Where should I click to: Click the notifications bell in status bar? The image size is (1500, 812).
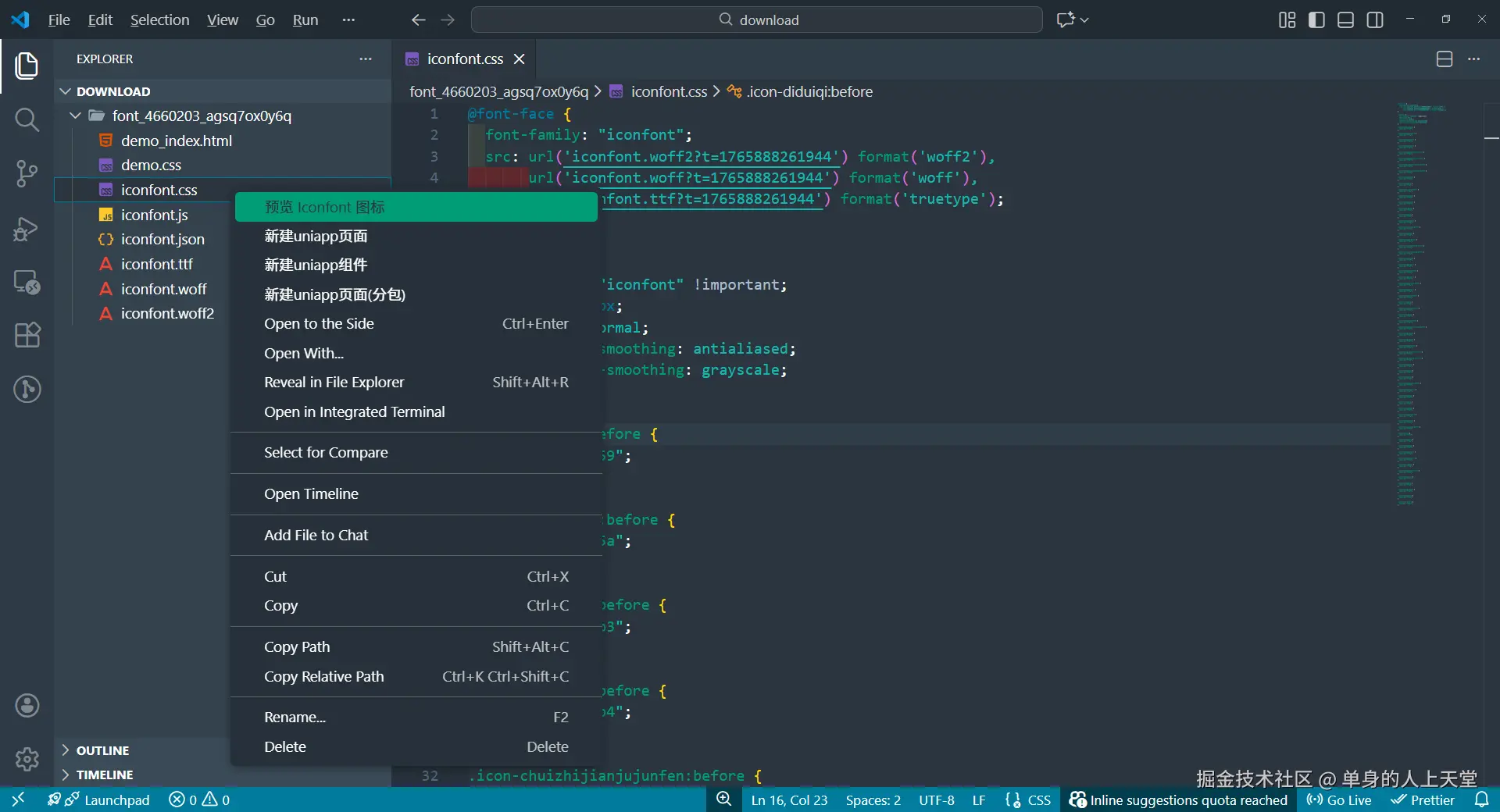(1481, 800)
